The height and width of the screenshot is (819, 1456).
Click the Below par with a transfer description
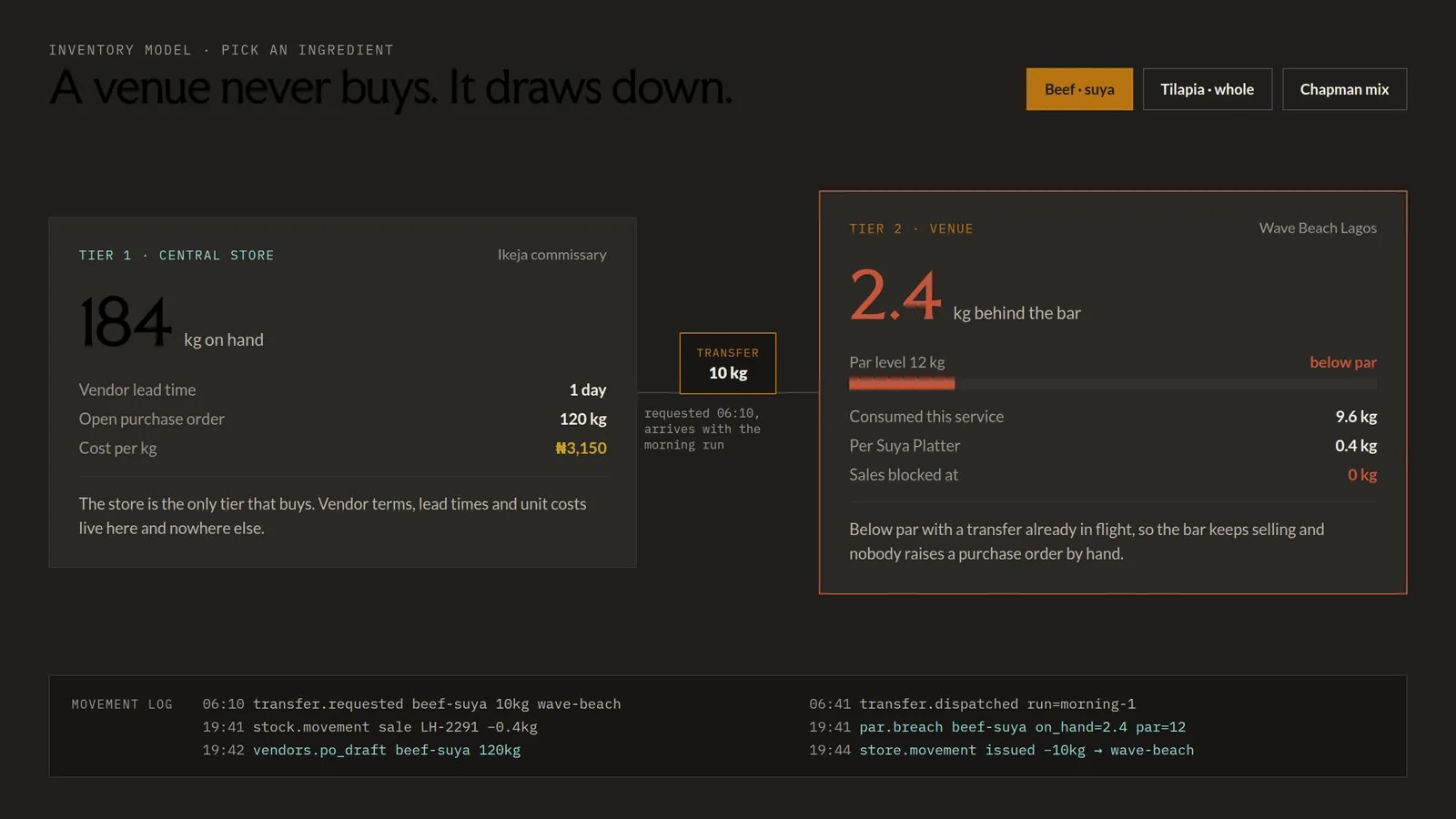pyautogui.click(x=1087, y=541)
